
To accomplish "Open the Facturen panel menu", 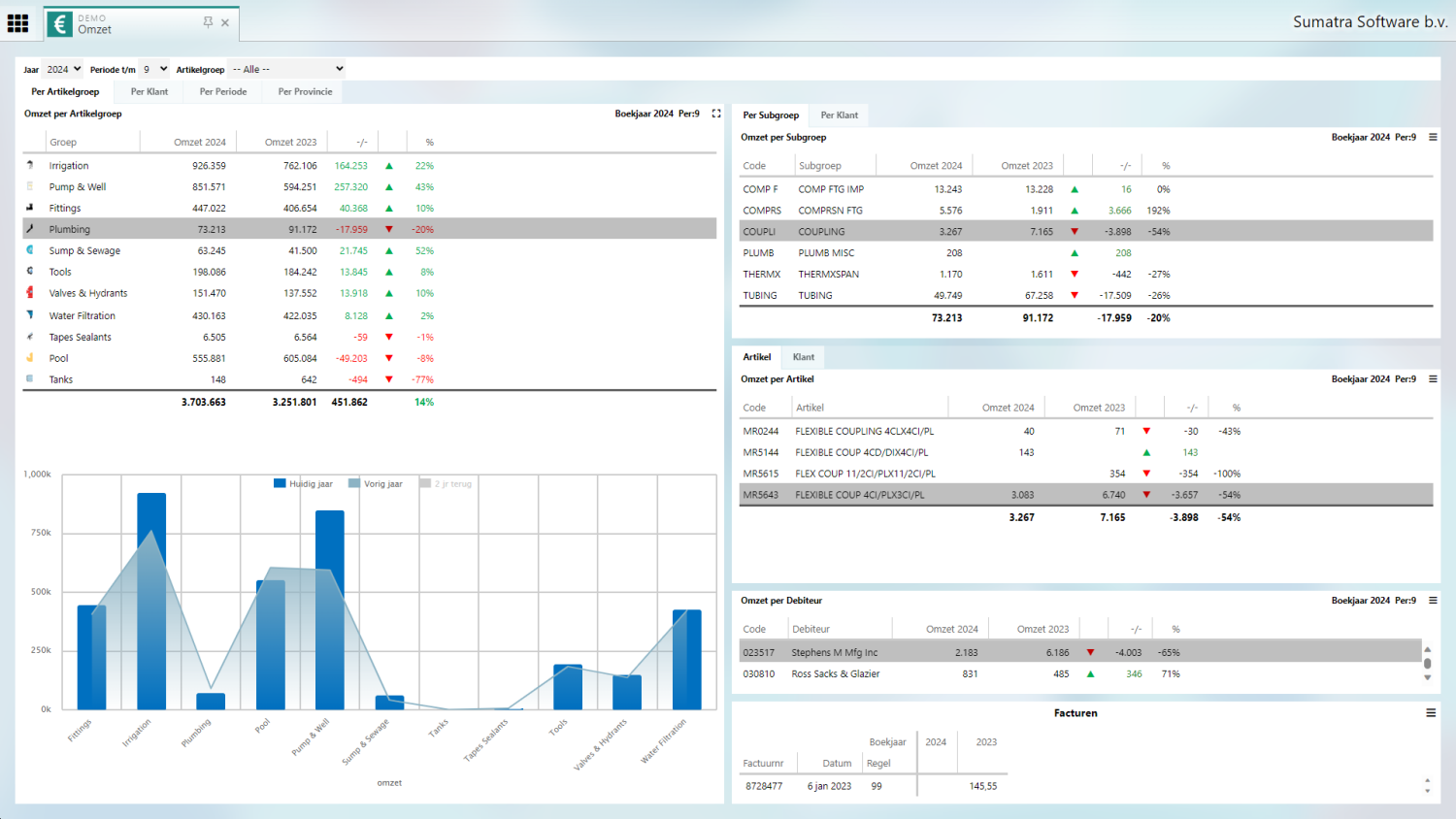I will click(x=1431, y=713).
